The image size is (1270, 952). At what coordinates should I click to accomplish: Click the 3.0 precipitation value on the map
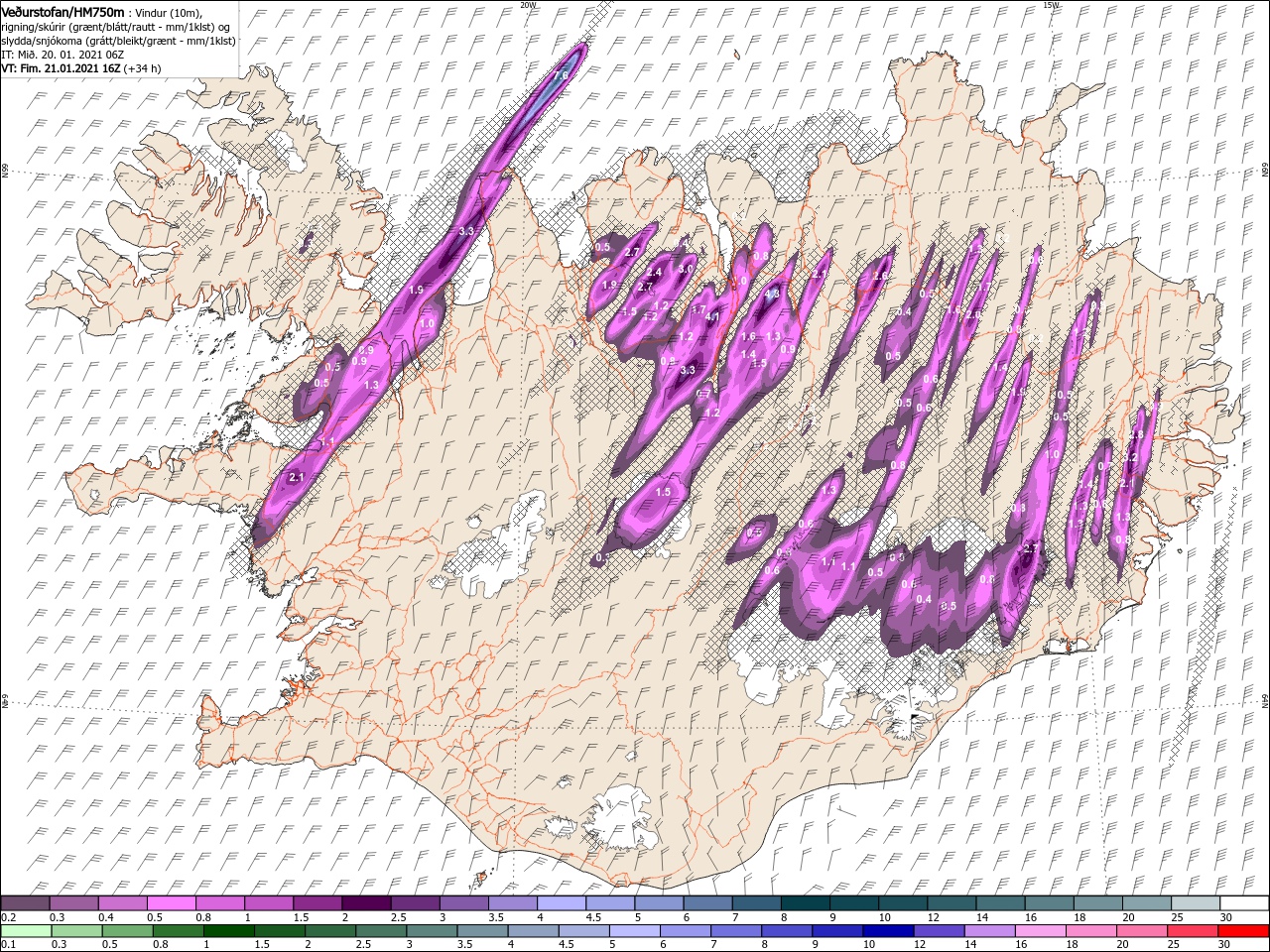[x=685, y=269]
